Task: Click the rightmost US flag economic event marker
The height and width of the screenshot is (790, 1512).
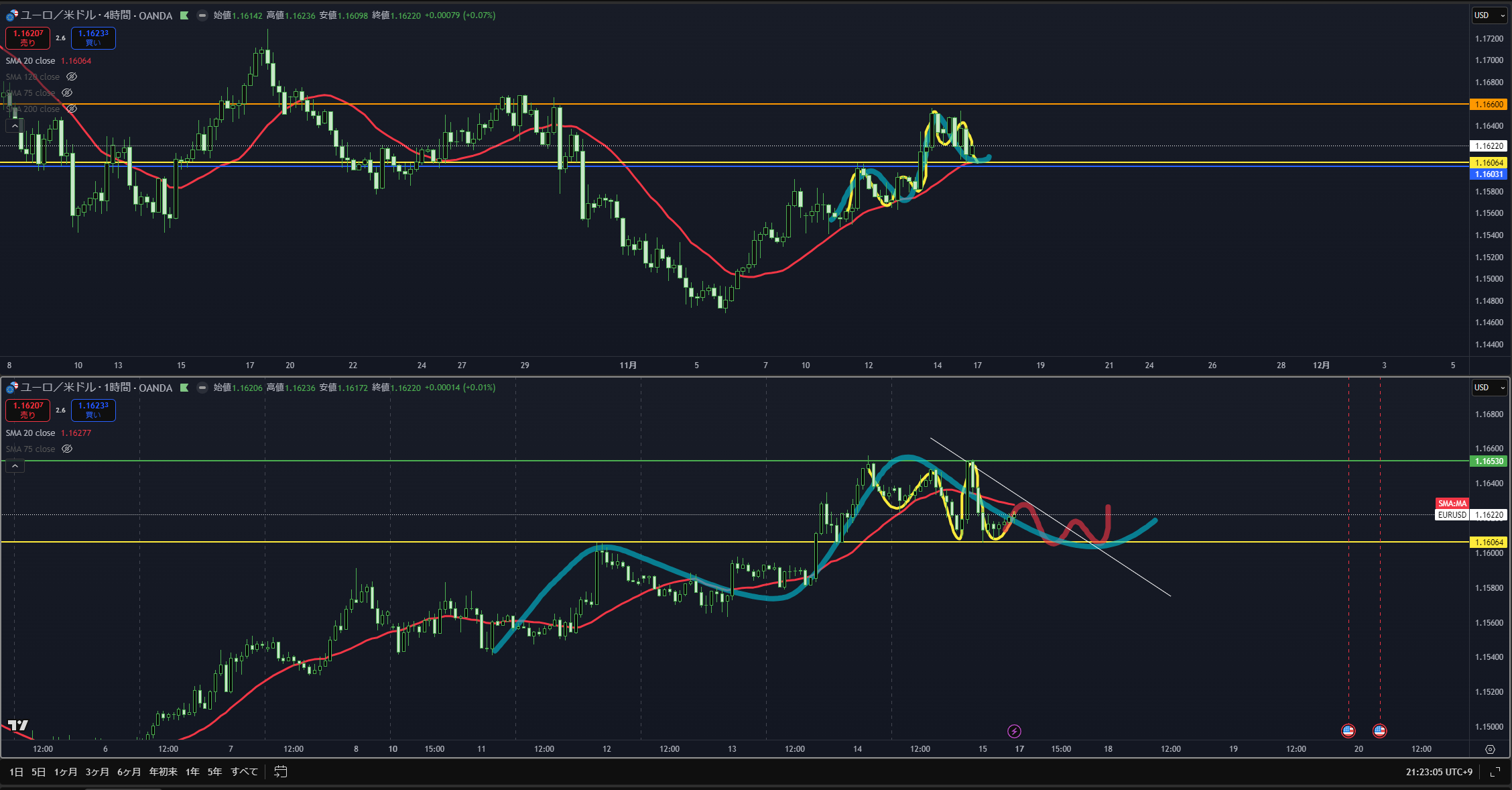Action: (x=1379, y=731)
